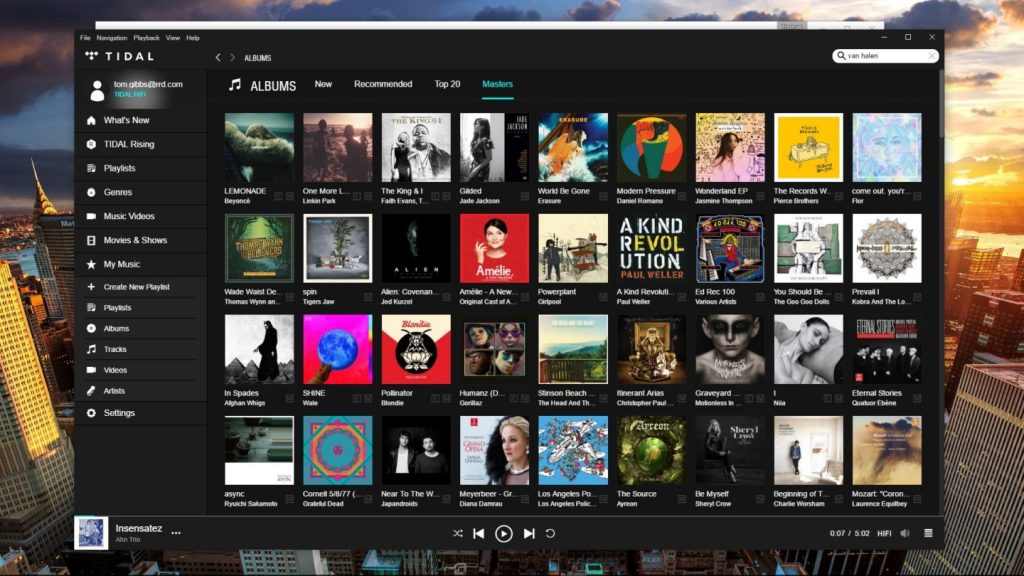
Task: Click the Tracks music note icon
Action: coord(91,349)
